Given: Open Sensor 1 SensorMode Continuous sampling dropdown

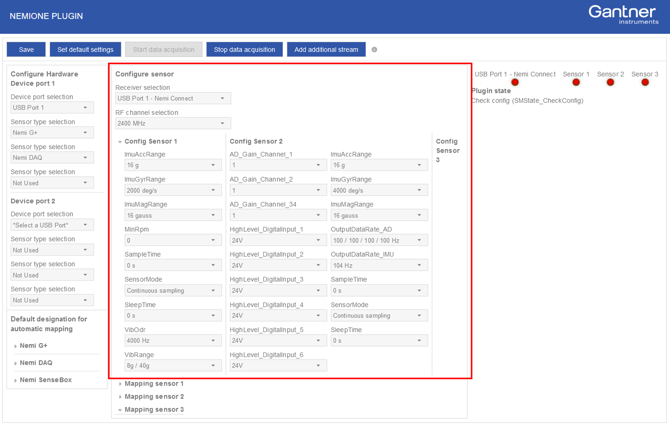Looking at the screenshot, I should [173, 291].
